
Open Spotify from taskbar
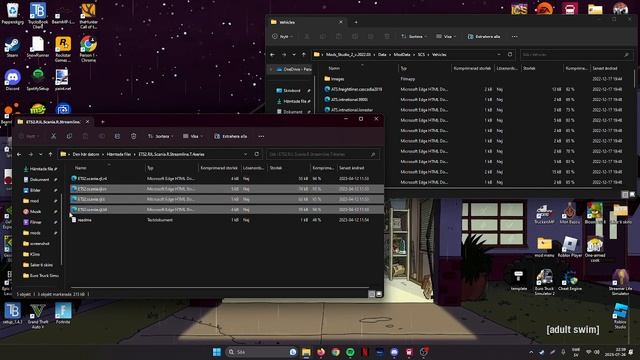[350, 352]
